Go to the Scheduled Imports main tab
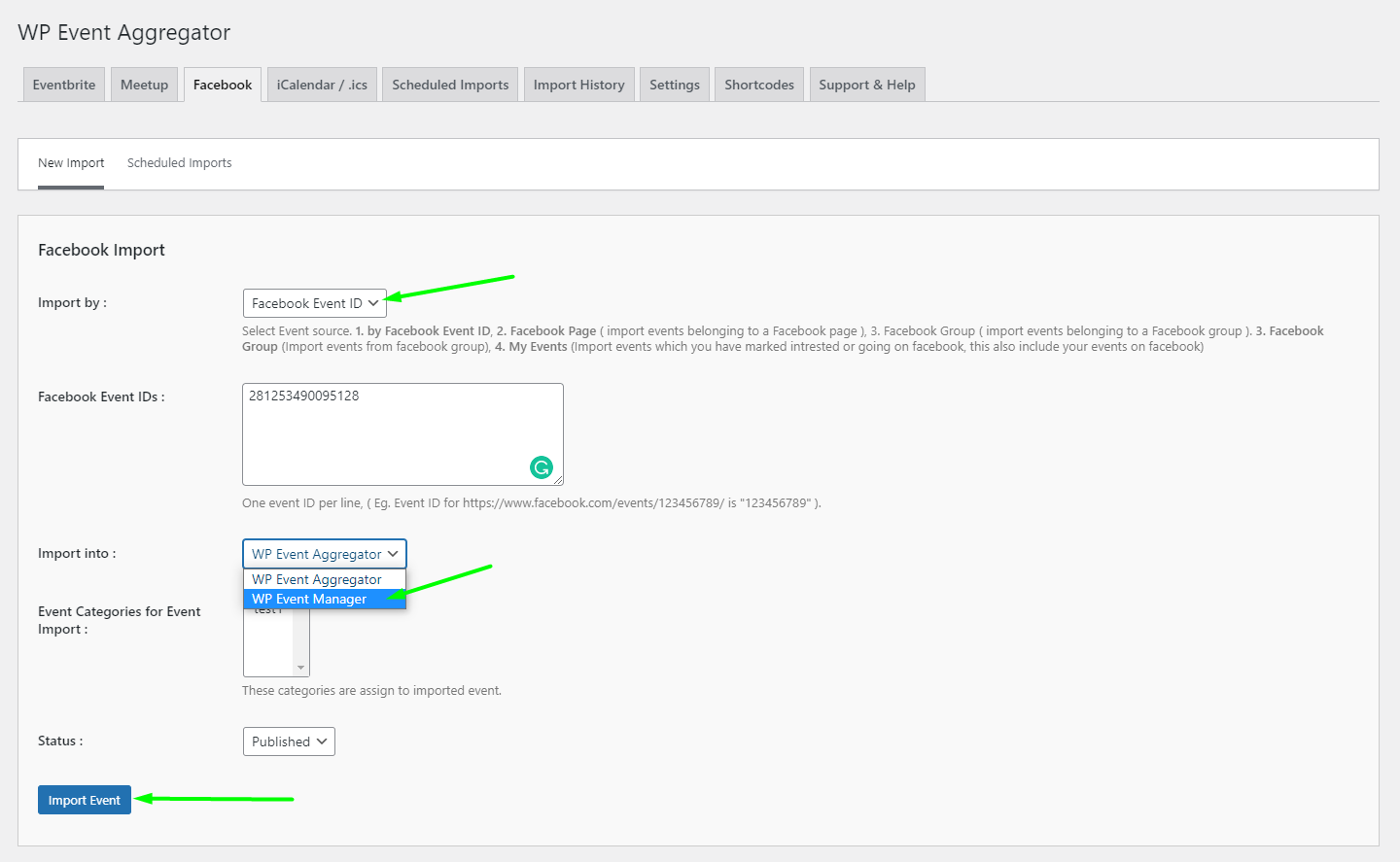1400x862 pixels. [x=450, y=85]
